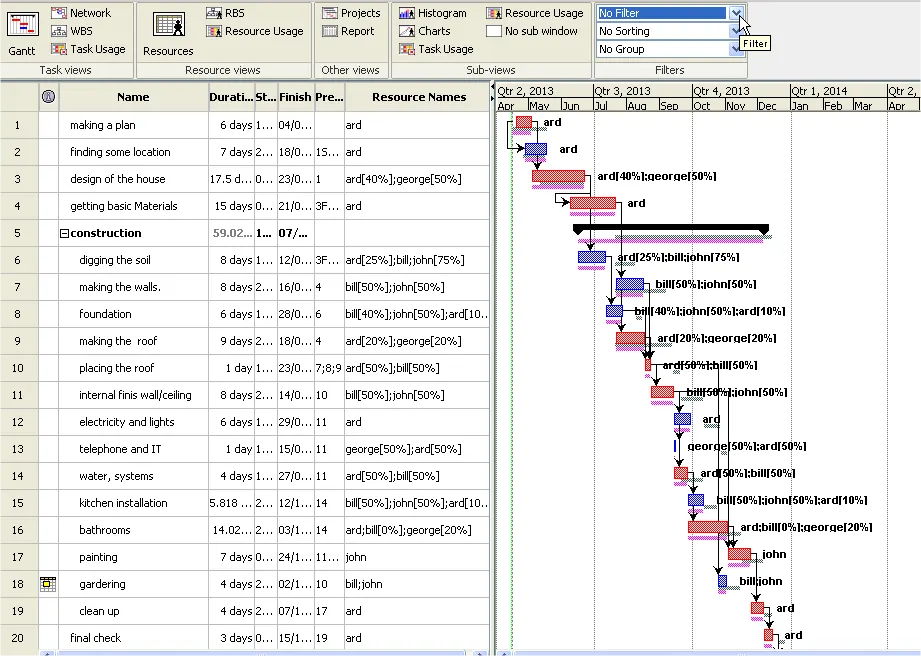Select the 'getting basic Materials' task name
This screenshot has height=656, width=921.
124,206
